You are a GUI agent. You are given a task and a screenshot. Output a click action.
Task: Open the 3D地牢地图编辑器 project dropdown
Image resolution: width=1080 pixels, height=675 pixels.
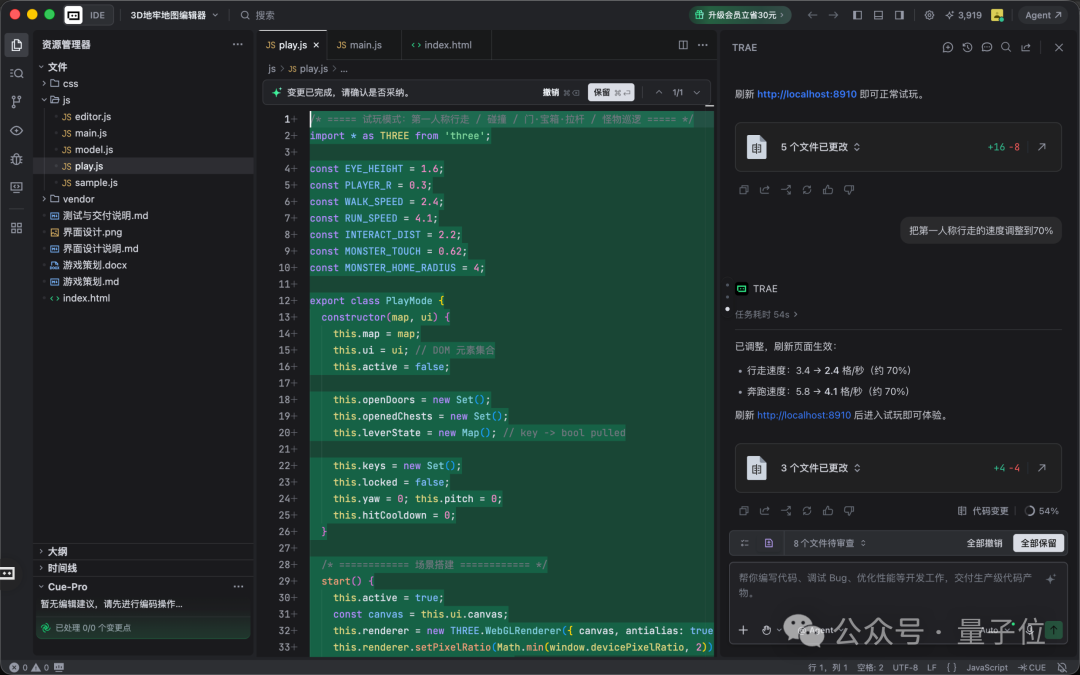(x=174, y=15)
